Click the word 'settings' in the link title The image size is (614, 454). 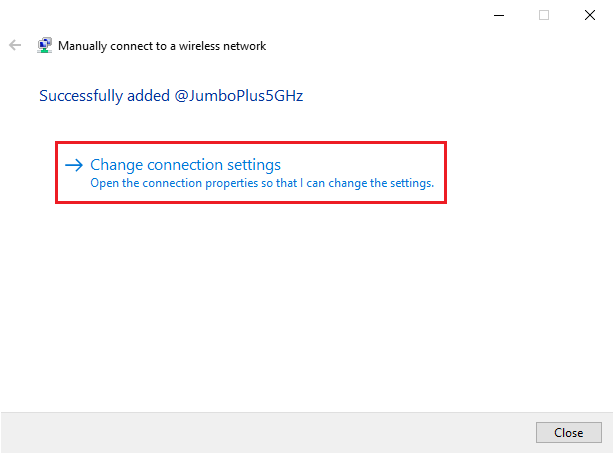pos(254,165)
